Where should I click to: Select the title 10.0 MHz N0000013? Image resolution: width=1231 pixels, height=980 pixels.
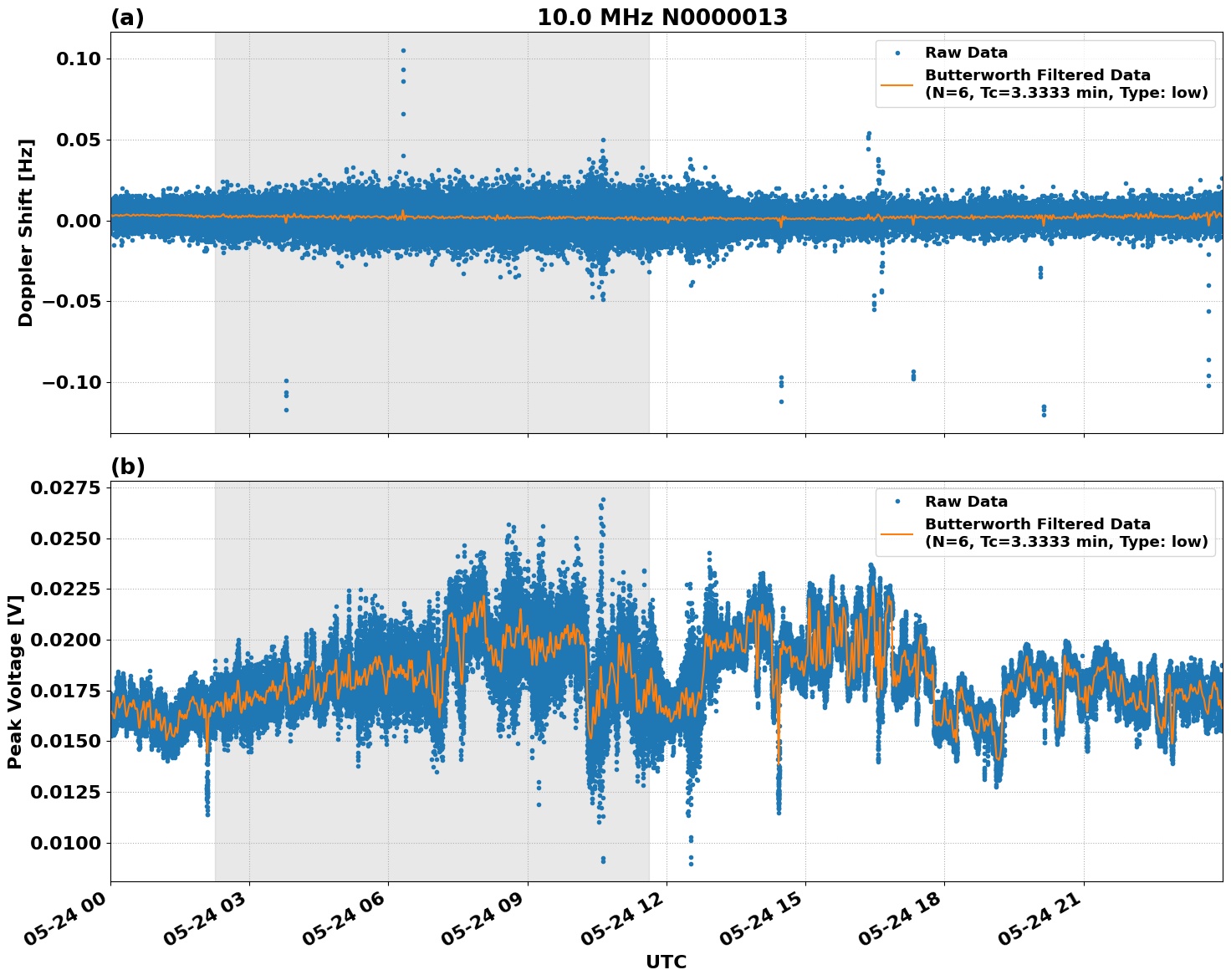pyautogui.click(x=665, y=14)
